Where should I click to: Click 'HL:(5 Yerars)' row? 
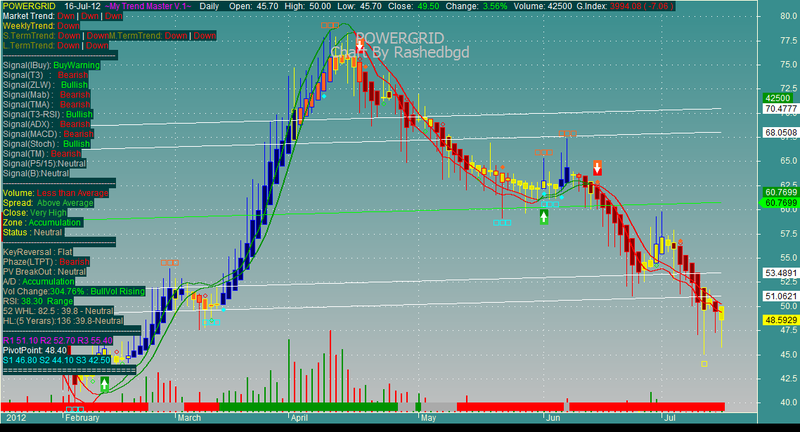tap(63, 321)
